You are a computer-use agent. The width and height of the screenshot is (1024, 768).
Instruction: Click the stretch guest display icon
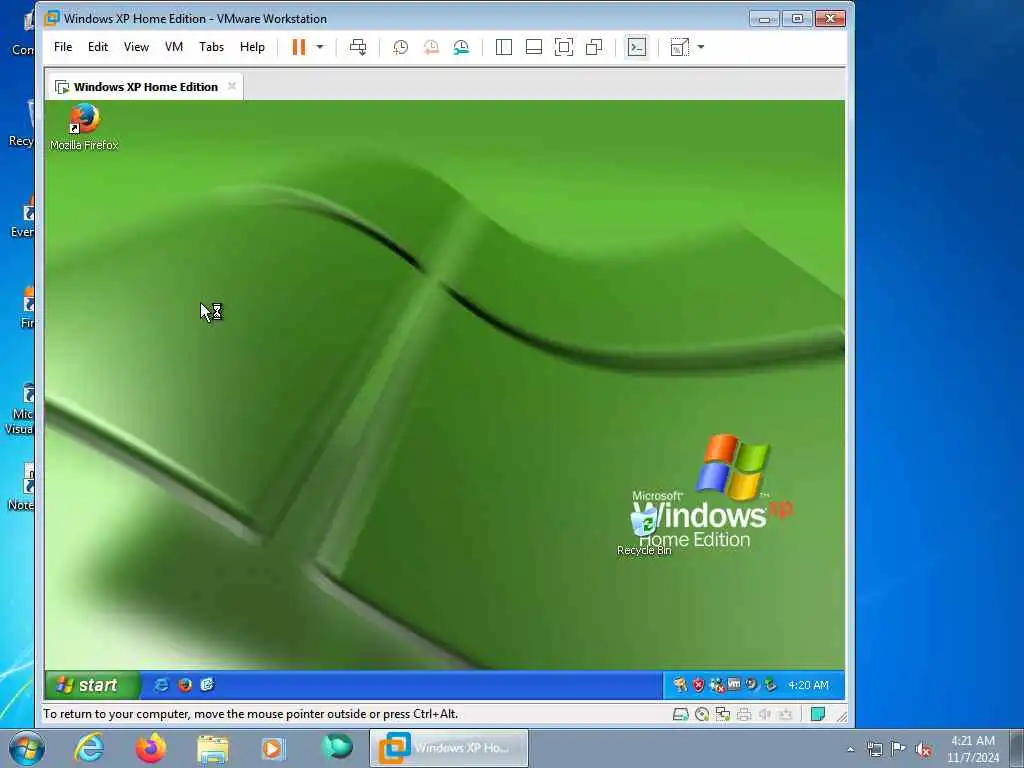pos(680,47)
